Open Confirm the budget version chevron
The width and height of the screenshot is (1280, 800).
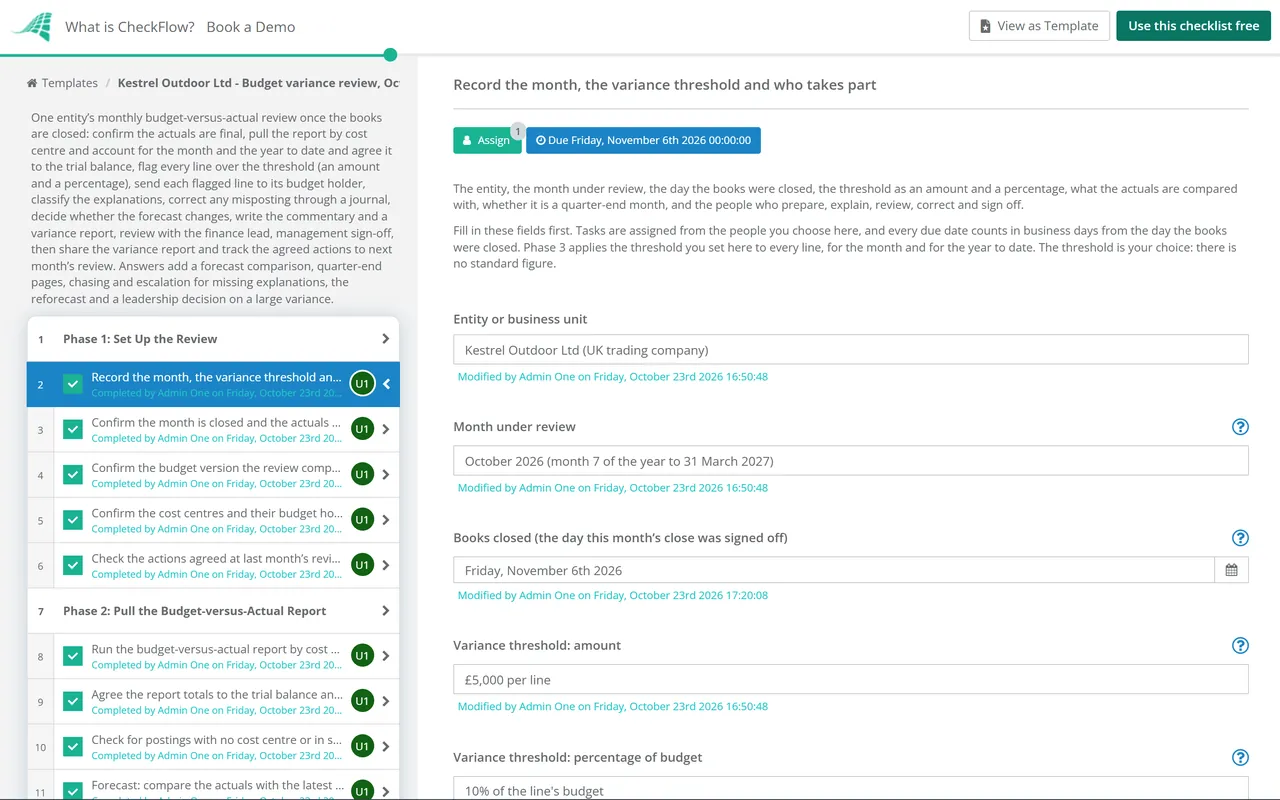(x=386, y=474)
